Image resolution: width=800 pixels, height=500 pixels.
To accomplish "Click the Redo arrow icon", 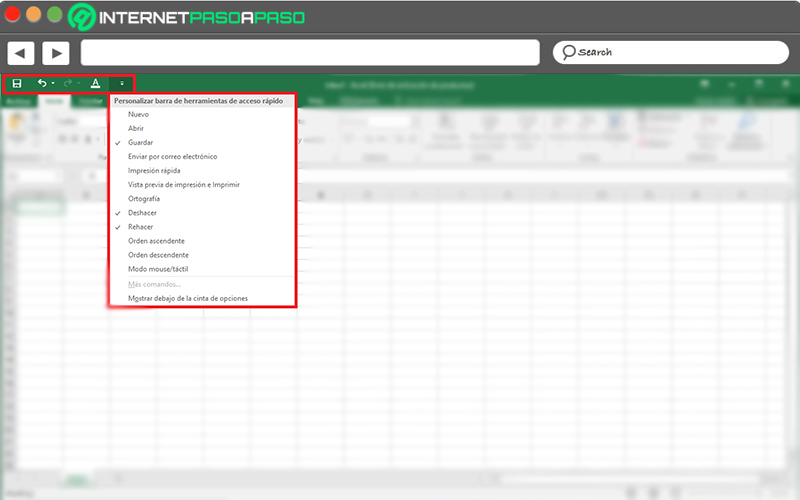I will (x=69, y=84).
